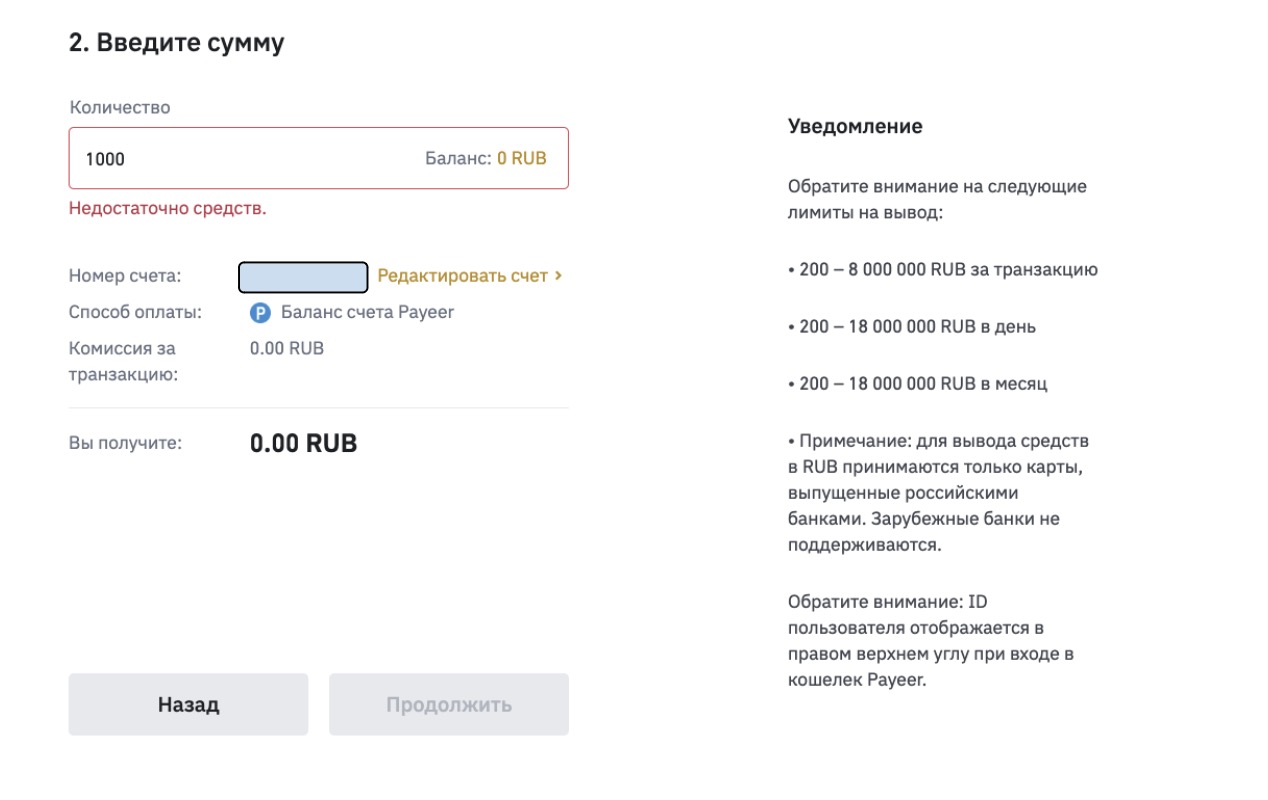
Task: Focus the Количество amount input field
Action: click(x=240, y=158)
